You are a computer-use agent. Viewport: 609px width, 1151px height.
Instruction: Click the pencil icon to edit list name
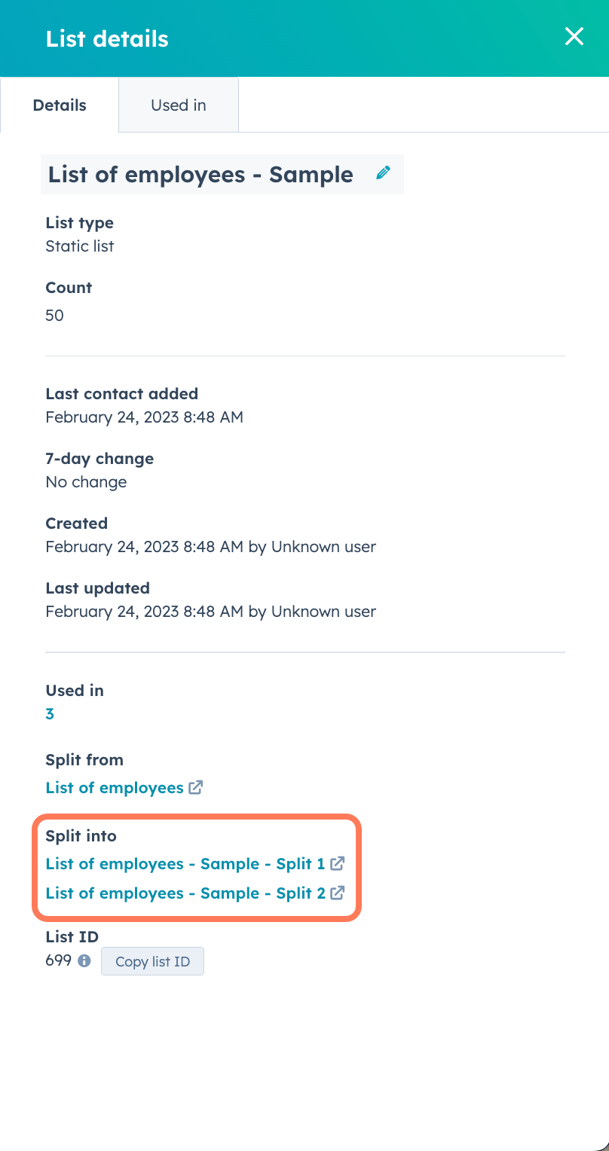(383, 173)
